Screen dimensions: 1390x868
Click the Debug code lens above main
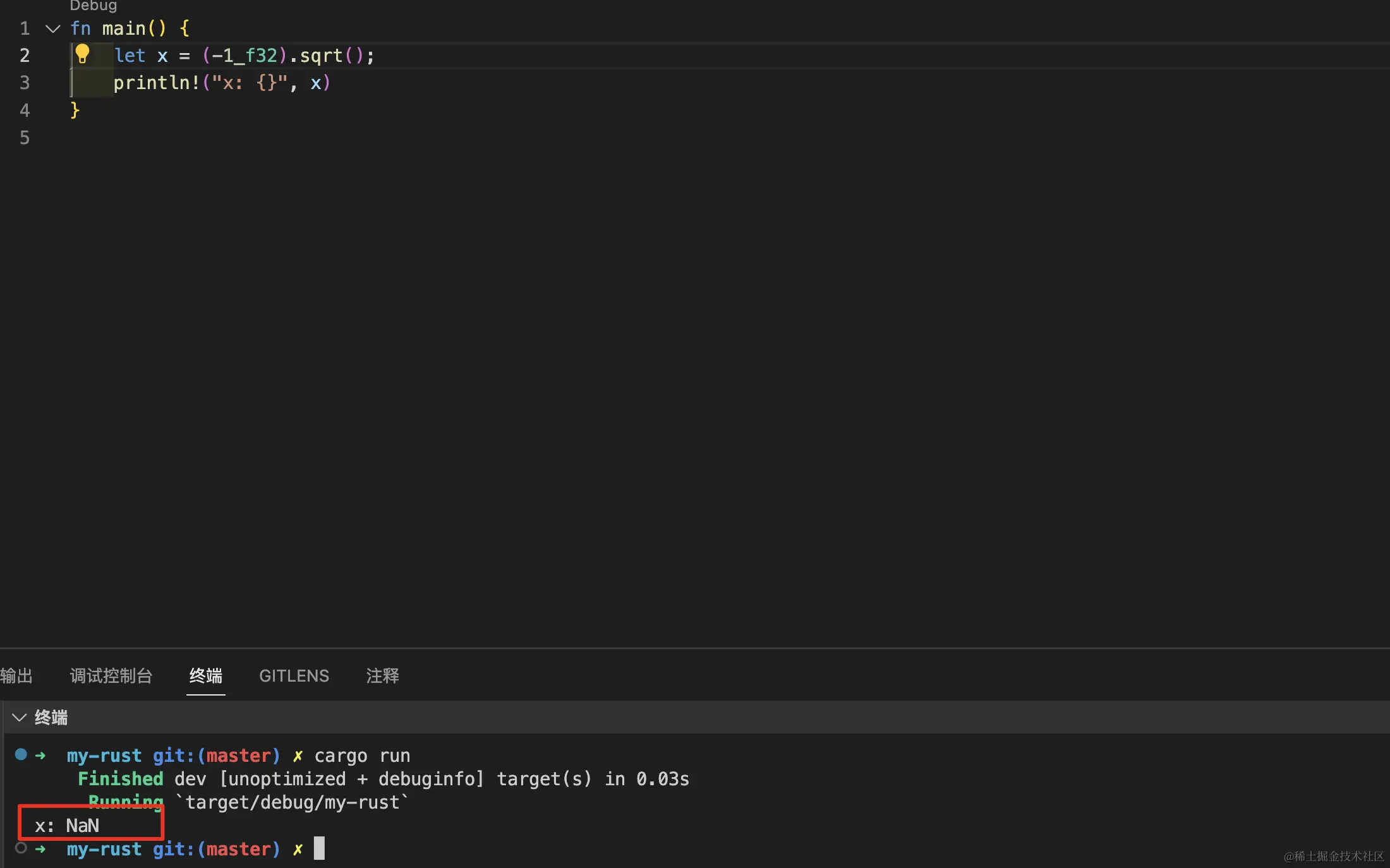(x=93, y=6)
